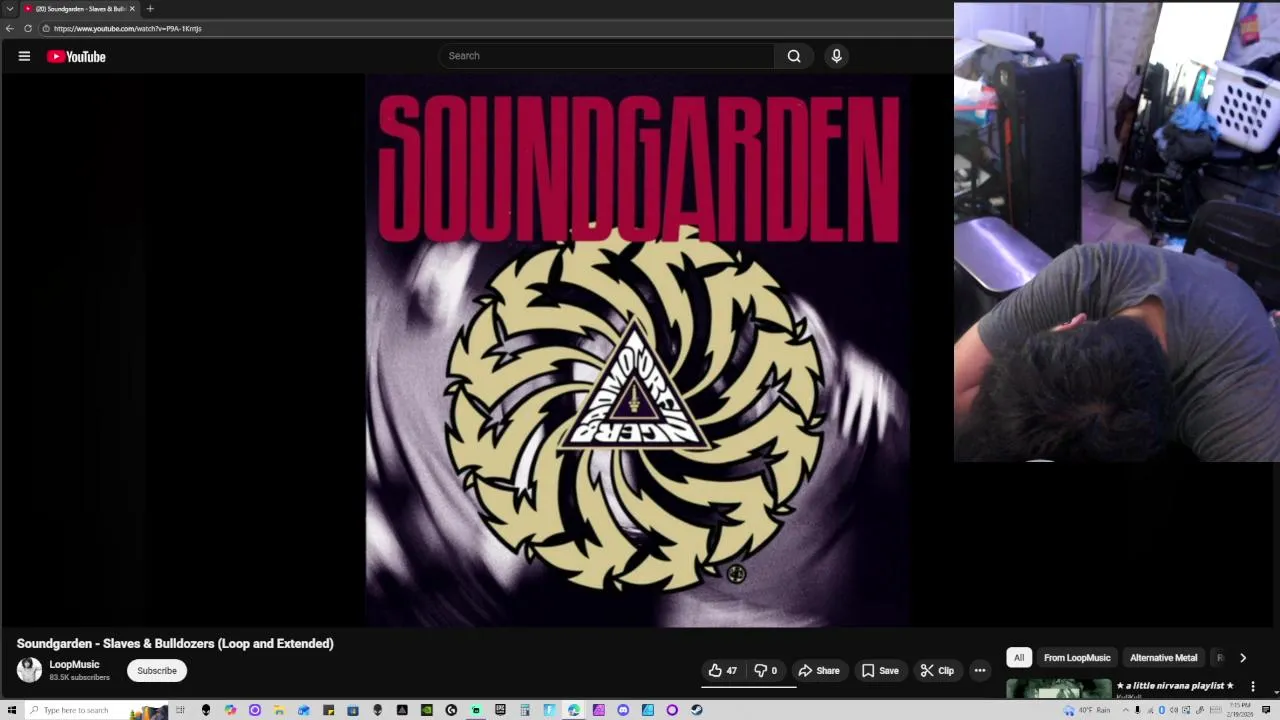
Task: Open the LoopMusic channel name link
Action: point(74,664)
